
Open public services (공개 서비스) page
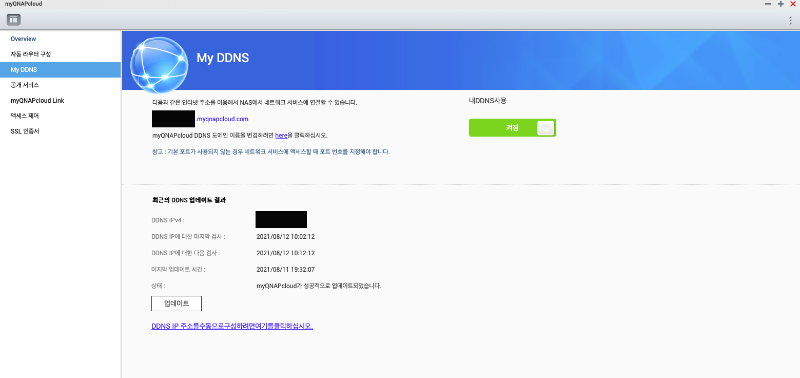point(24,85)
